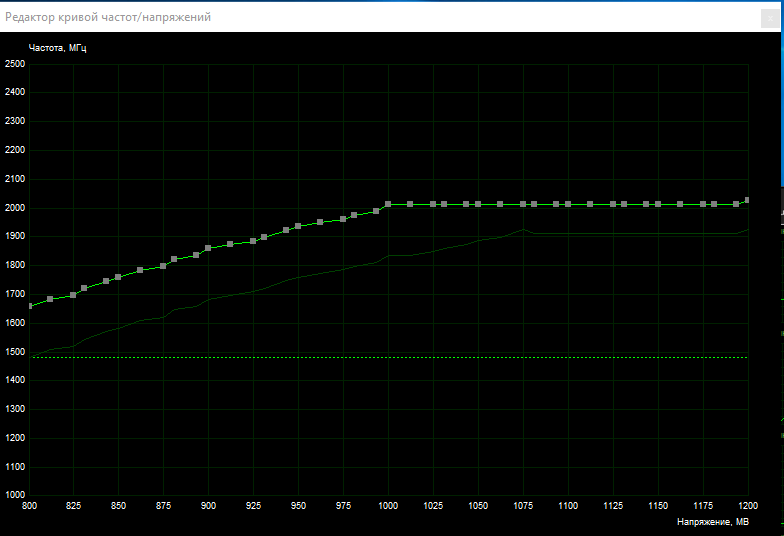The height and width of the screenshot is (536, 784).
Task: Click the 'Напряжение, МВ' axis title
Action: [x=713, y=522]
